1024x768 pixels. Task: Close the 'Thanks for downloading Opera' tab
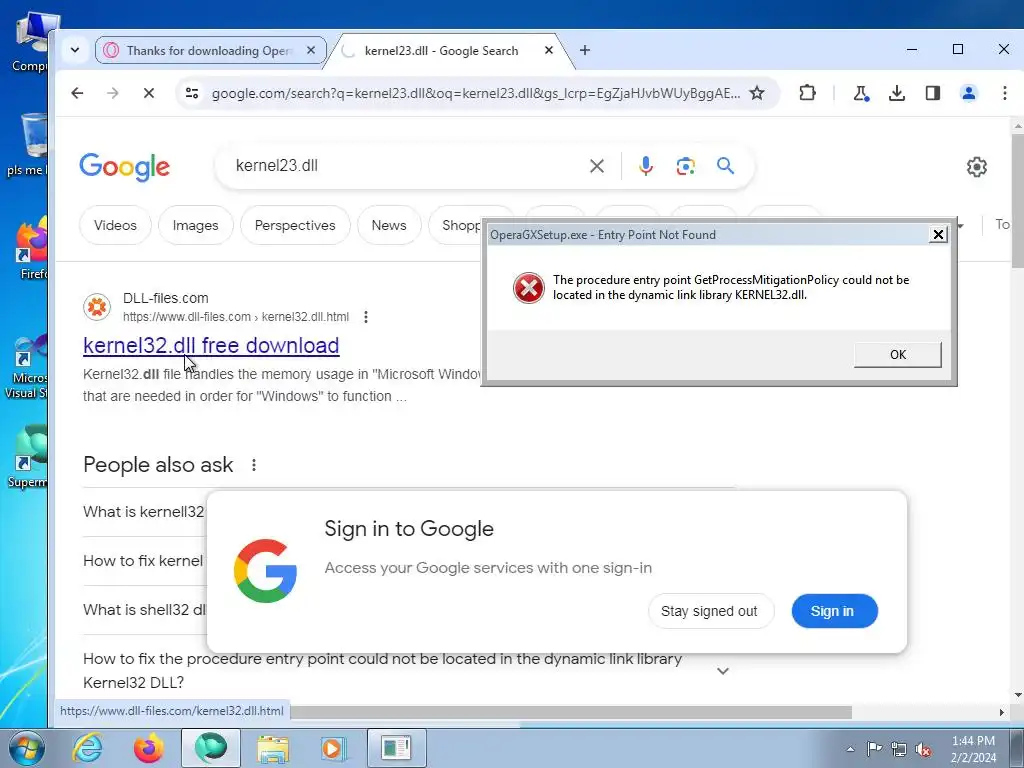point(311,50)
